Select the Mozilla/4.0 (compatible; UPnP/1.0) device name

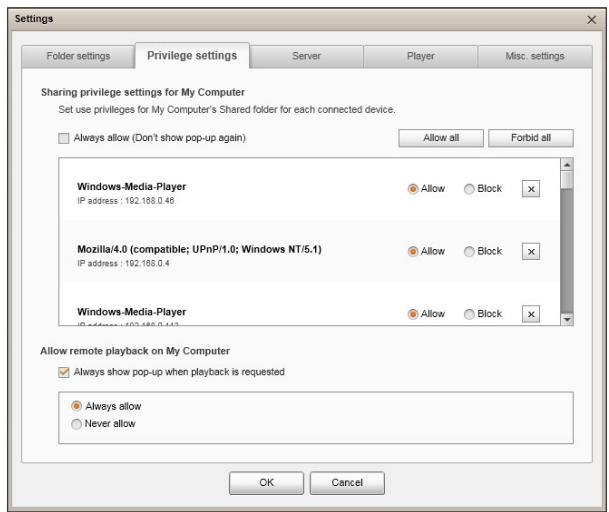[x=199, y=249]
